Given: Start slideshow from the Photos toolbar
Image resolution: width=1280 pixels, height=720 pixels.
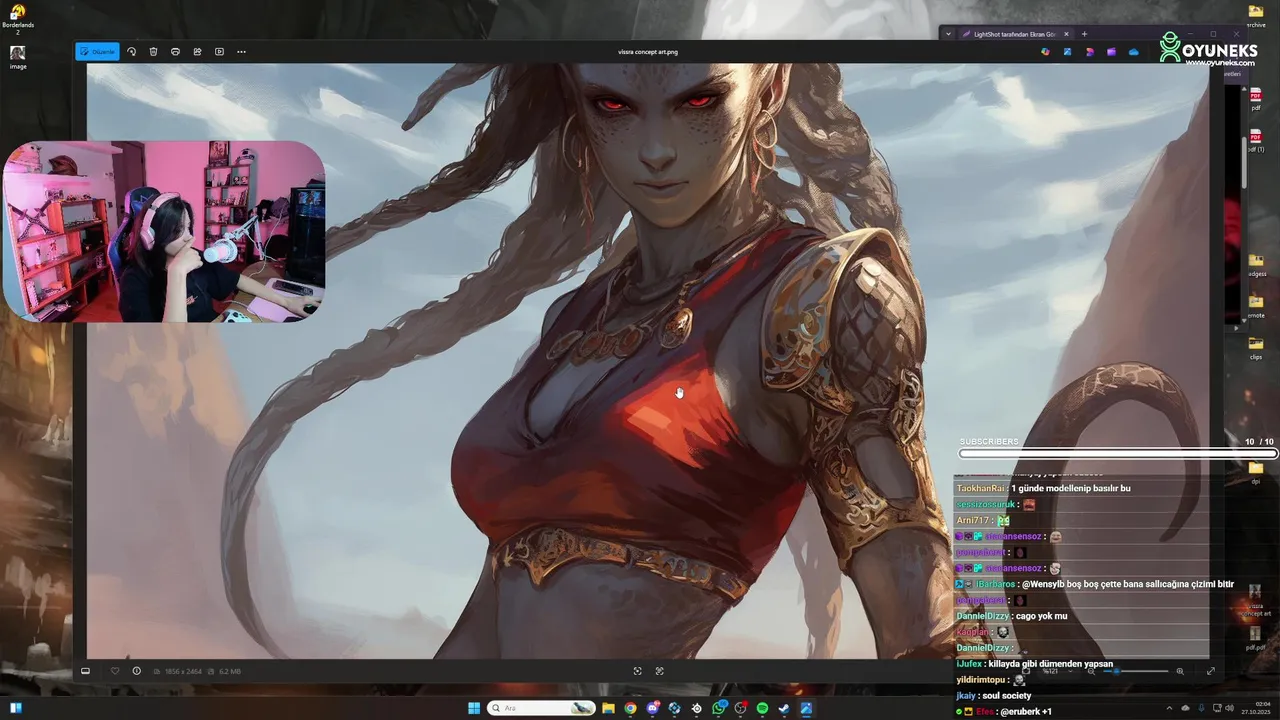Looking at the screenshot, I should pyautogui.click(x=219, y=51).
